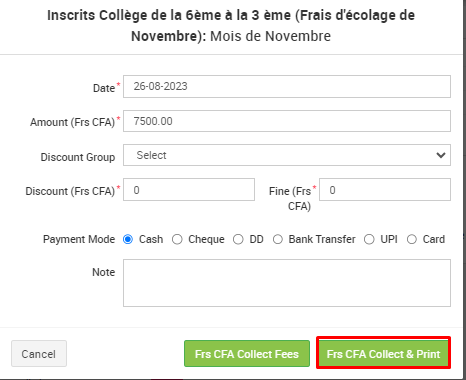The width and height of the screenshot is (466, 380).
Task: Click the Date field showing 26-08-2023
Action: pyautogui.click(x=287, y=87)
